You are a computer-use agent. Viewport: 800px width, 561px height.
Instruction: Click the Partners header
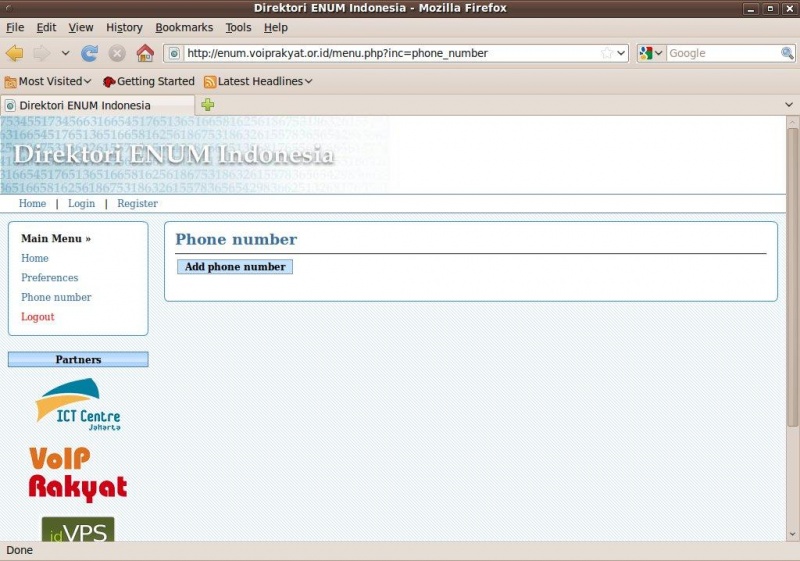pos(78,359)
